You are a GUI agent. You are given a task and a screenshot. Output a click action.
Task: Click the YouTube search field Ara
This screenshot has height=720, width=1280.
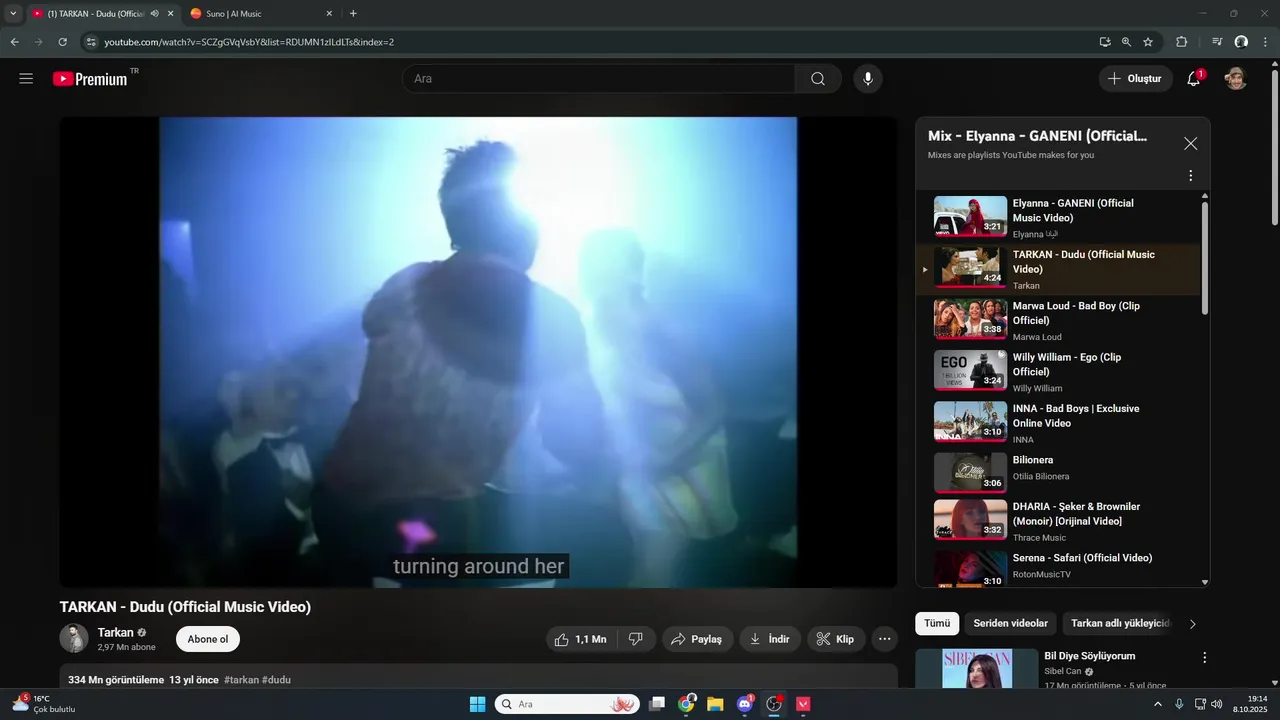tap(598, 79)
